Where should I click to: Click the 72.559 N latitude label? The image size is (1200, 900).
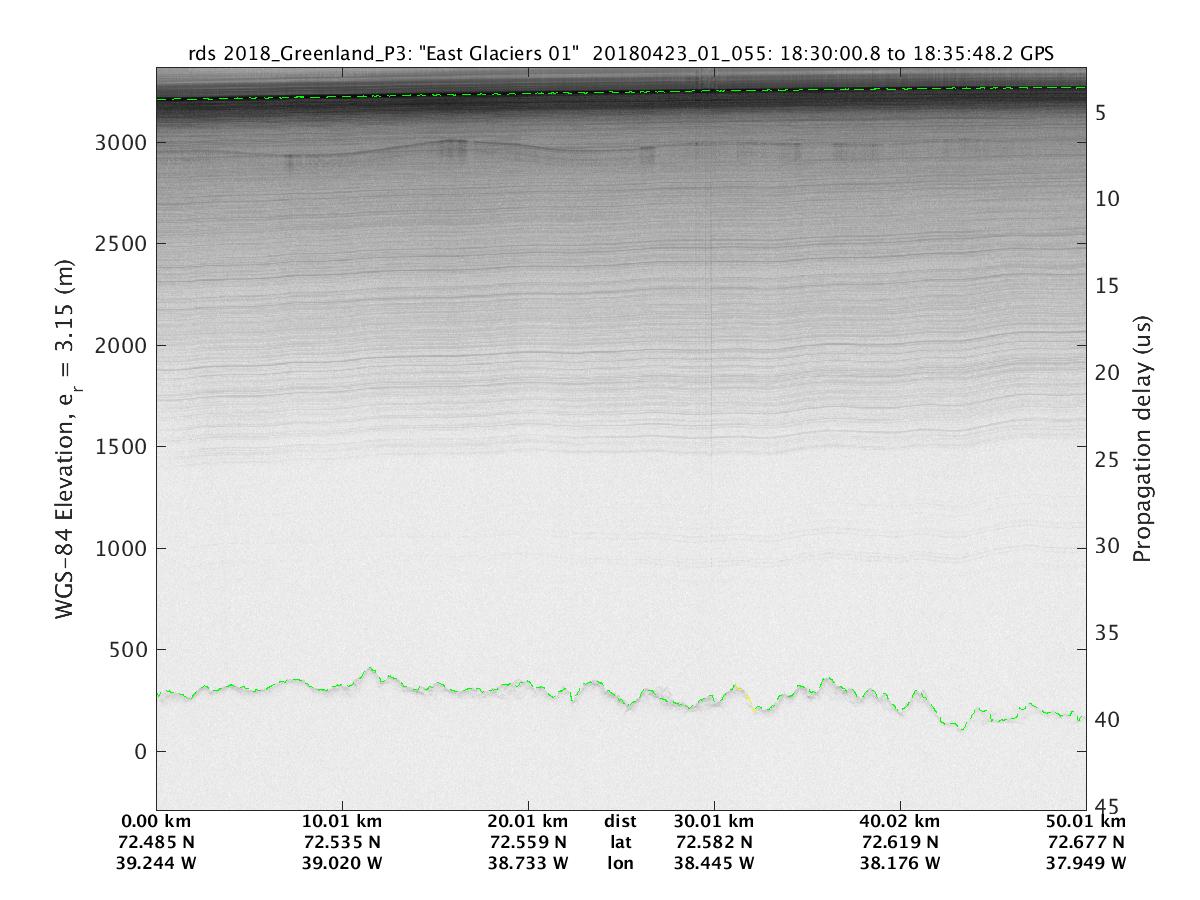coord(528,843)
